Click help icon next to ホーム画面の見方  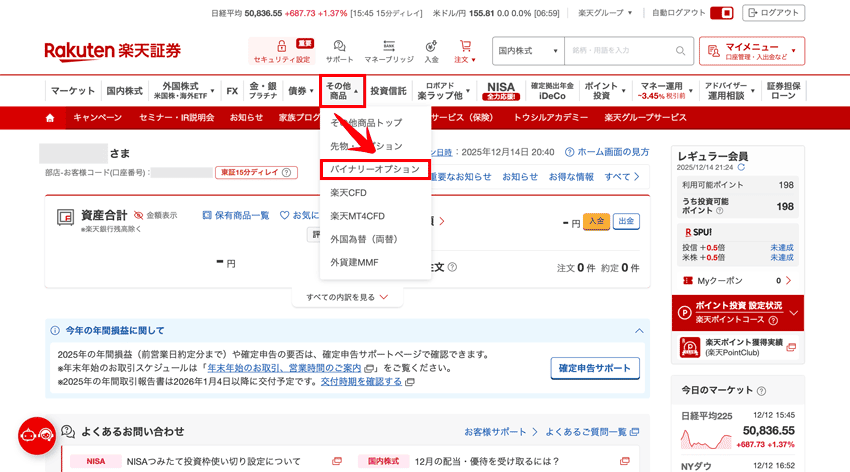click(x=569, y=152)
